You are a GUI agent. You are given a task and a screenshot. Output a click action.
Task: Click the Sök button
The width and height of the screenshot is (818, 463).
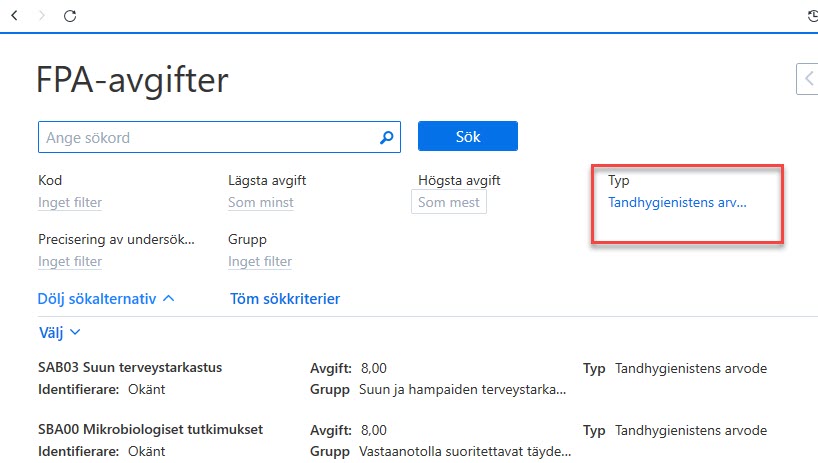[468, 136]
